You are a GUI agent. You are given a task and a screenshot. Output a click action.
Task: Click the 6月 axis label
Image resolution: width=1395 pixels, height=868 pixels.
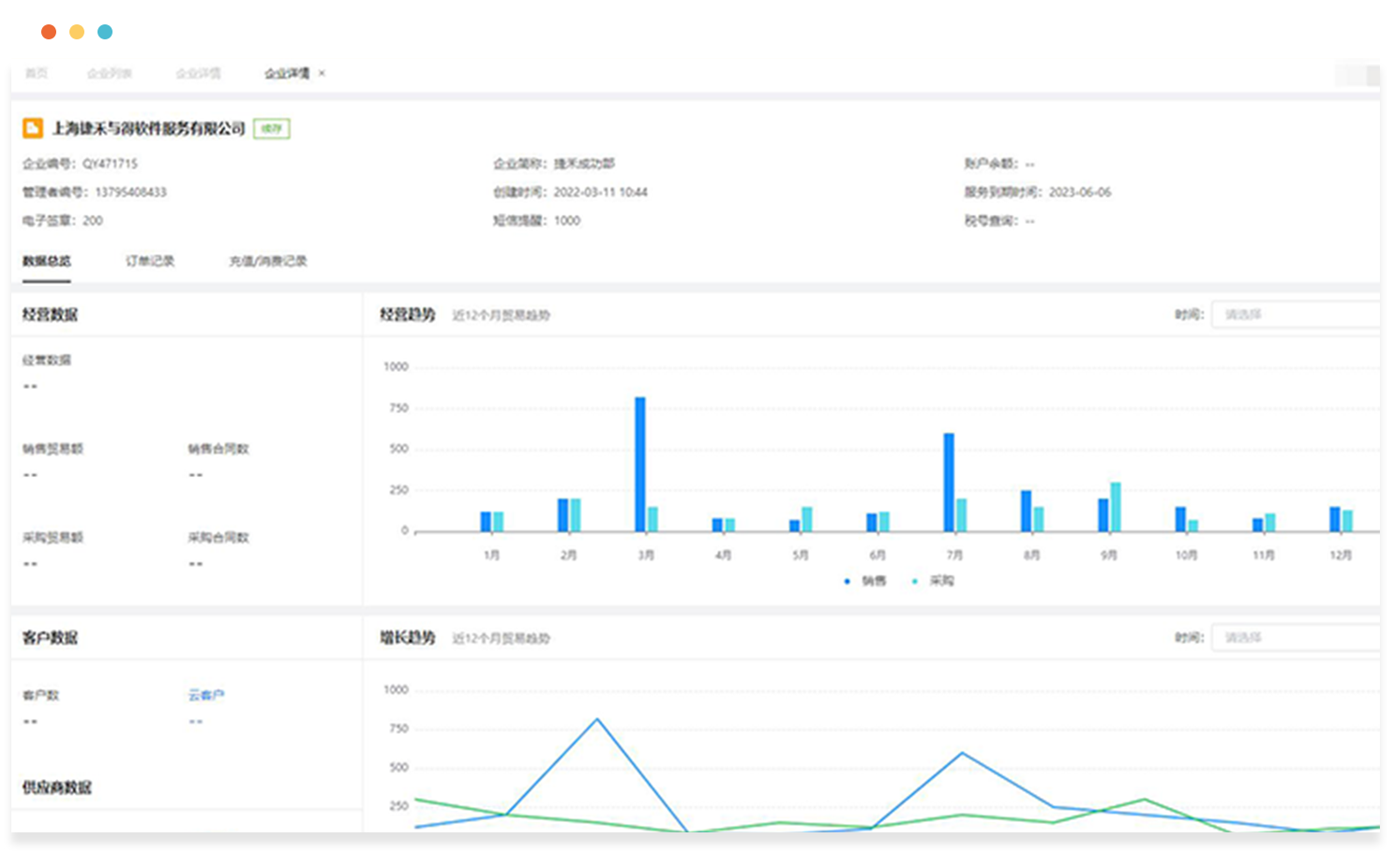pyautogui.click(x=877, y=555)
